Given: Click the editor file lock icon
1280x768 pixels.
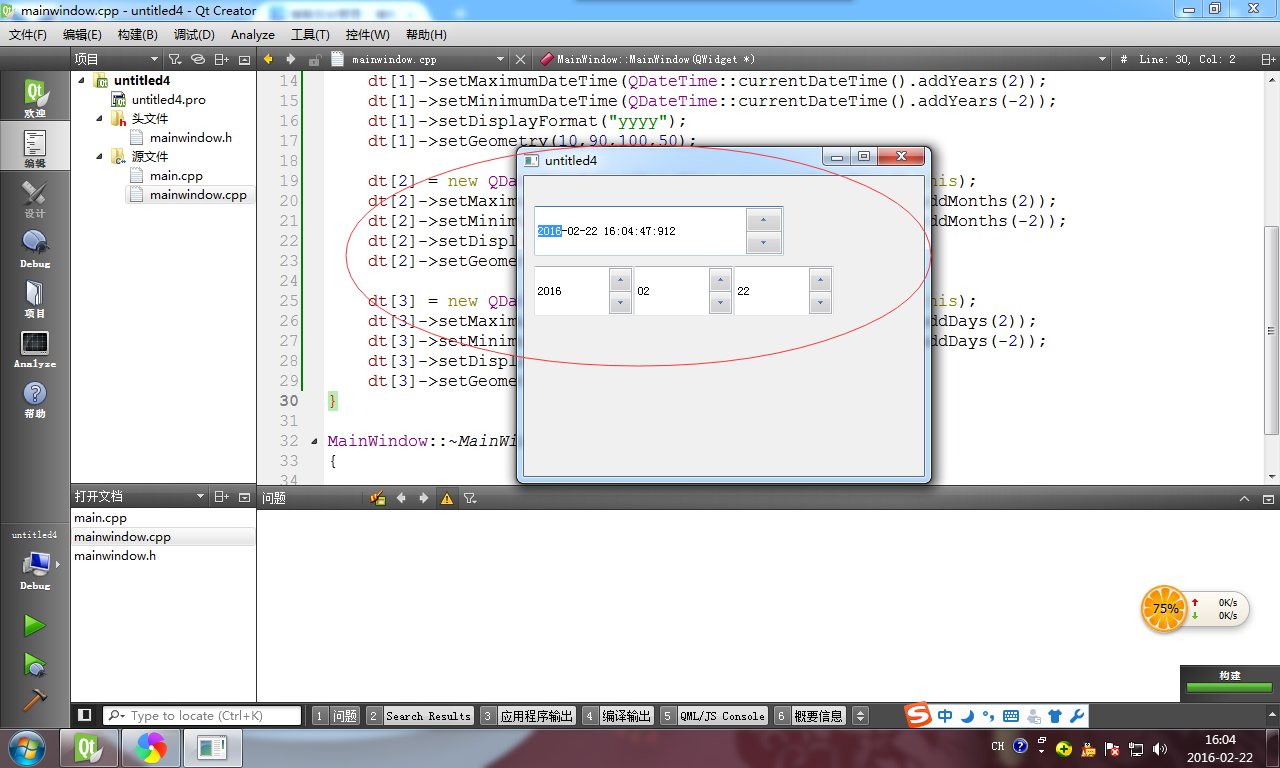Looking at the screenshot, I should (x=315, y=60).
